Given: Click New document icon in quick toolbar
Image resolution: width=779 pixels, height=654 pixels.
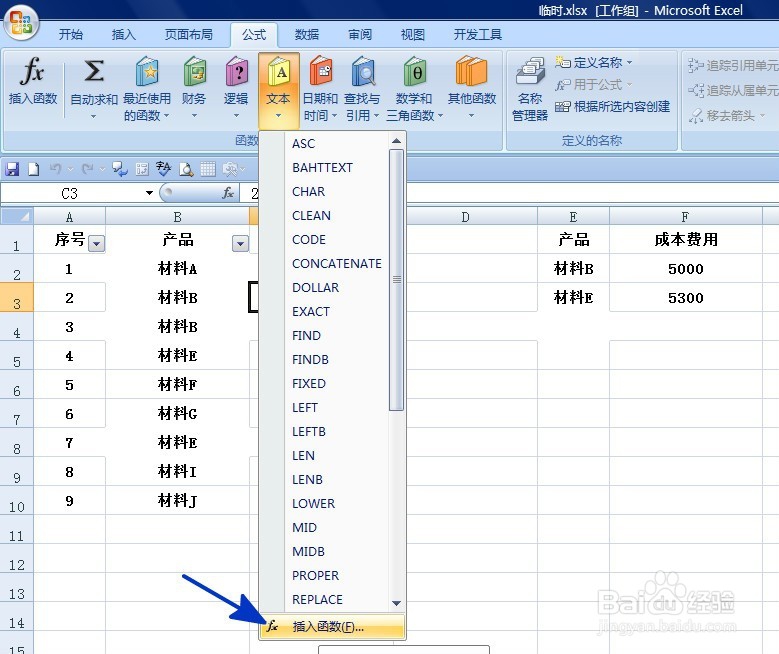Looking at the screenshot, I should pyautogui.click(x=33, y=169).
